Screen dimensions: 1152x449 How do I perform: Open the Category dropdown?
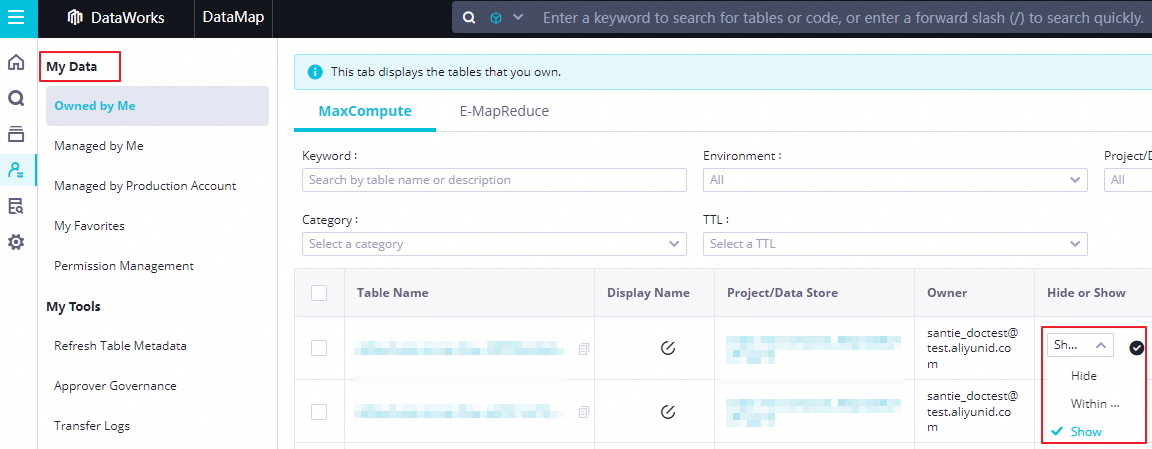point(494,243)
